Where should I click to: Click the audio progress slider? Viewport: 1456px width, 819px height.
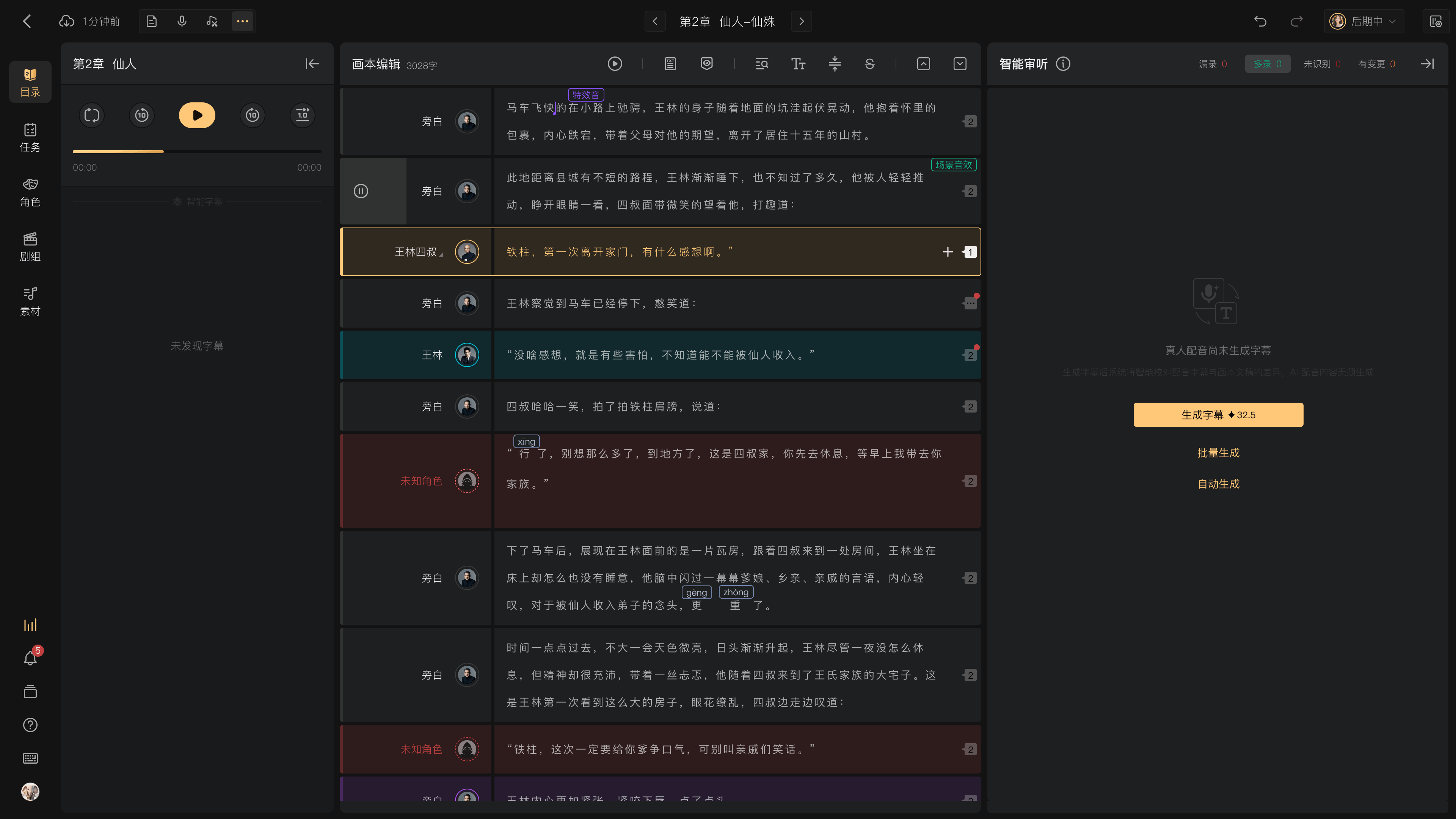(x=197, y=152)
